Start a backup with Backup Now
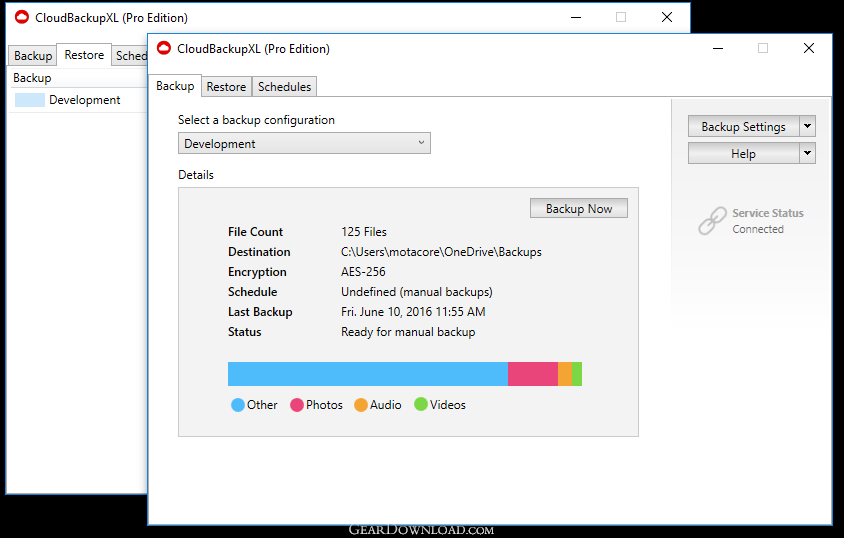The height and width of the screenshot is (538, 844). [x=579, y=209]
